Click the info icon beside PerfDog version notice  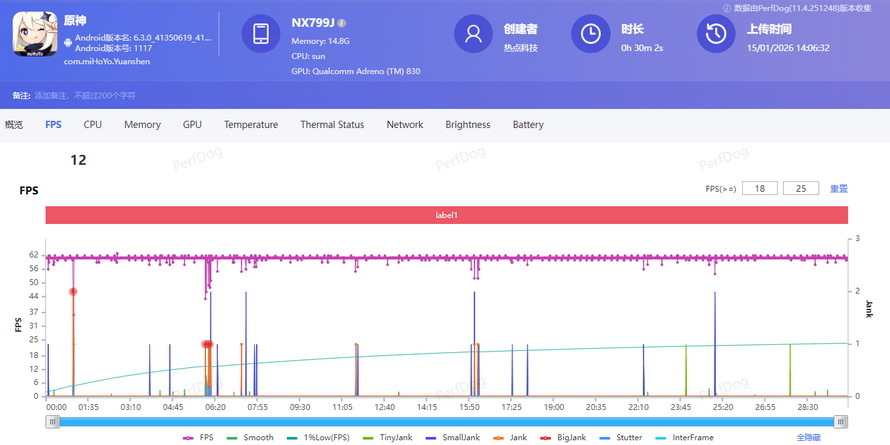pyautogui.click(x=727, y=8)
